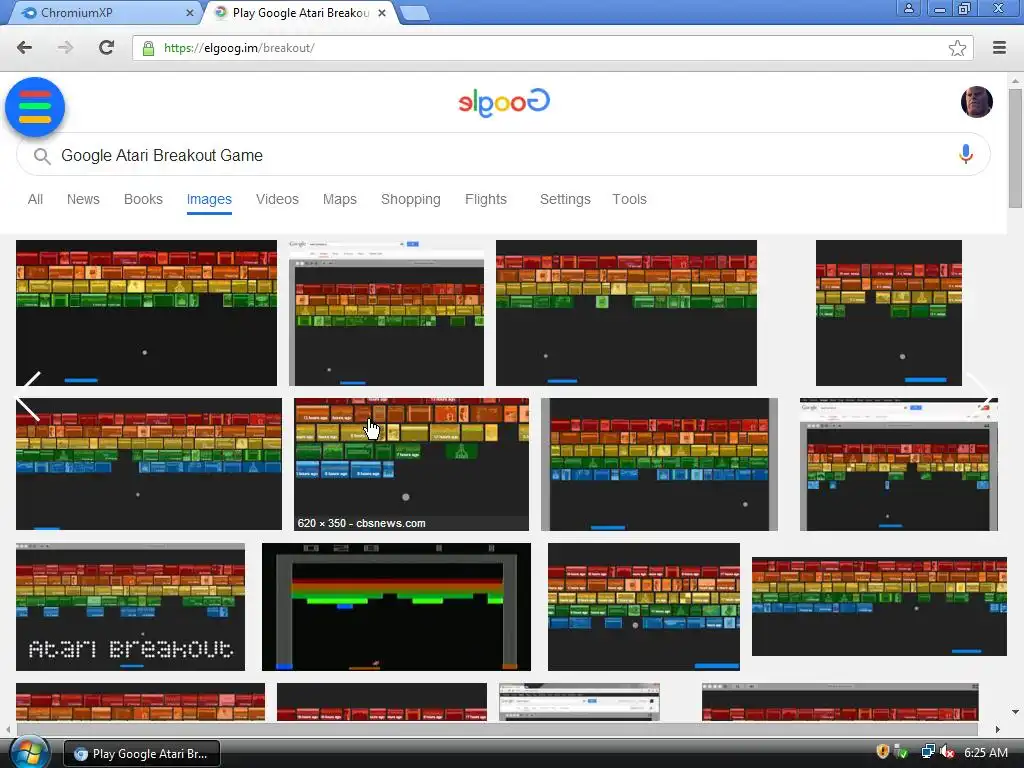Open the Books tab

point(143,199)
